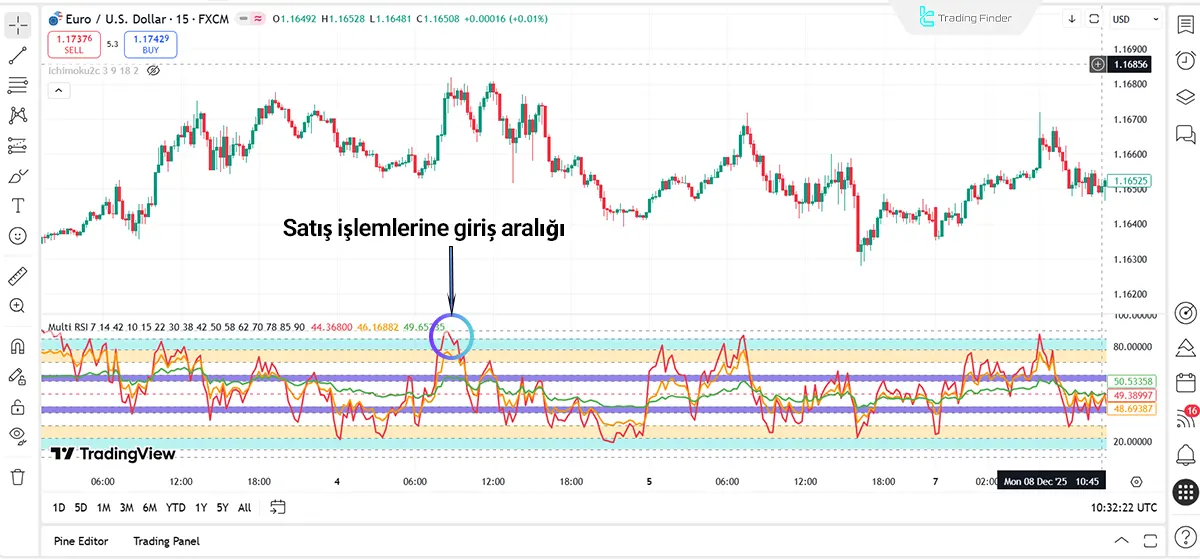Toggle lock all drawings
Viewport: 1200px width, 559px height.
click(17, 407)
